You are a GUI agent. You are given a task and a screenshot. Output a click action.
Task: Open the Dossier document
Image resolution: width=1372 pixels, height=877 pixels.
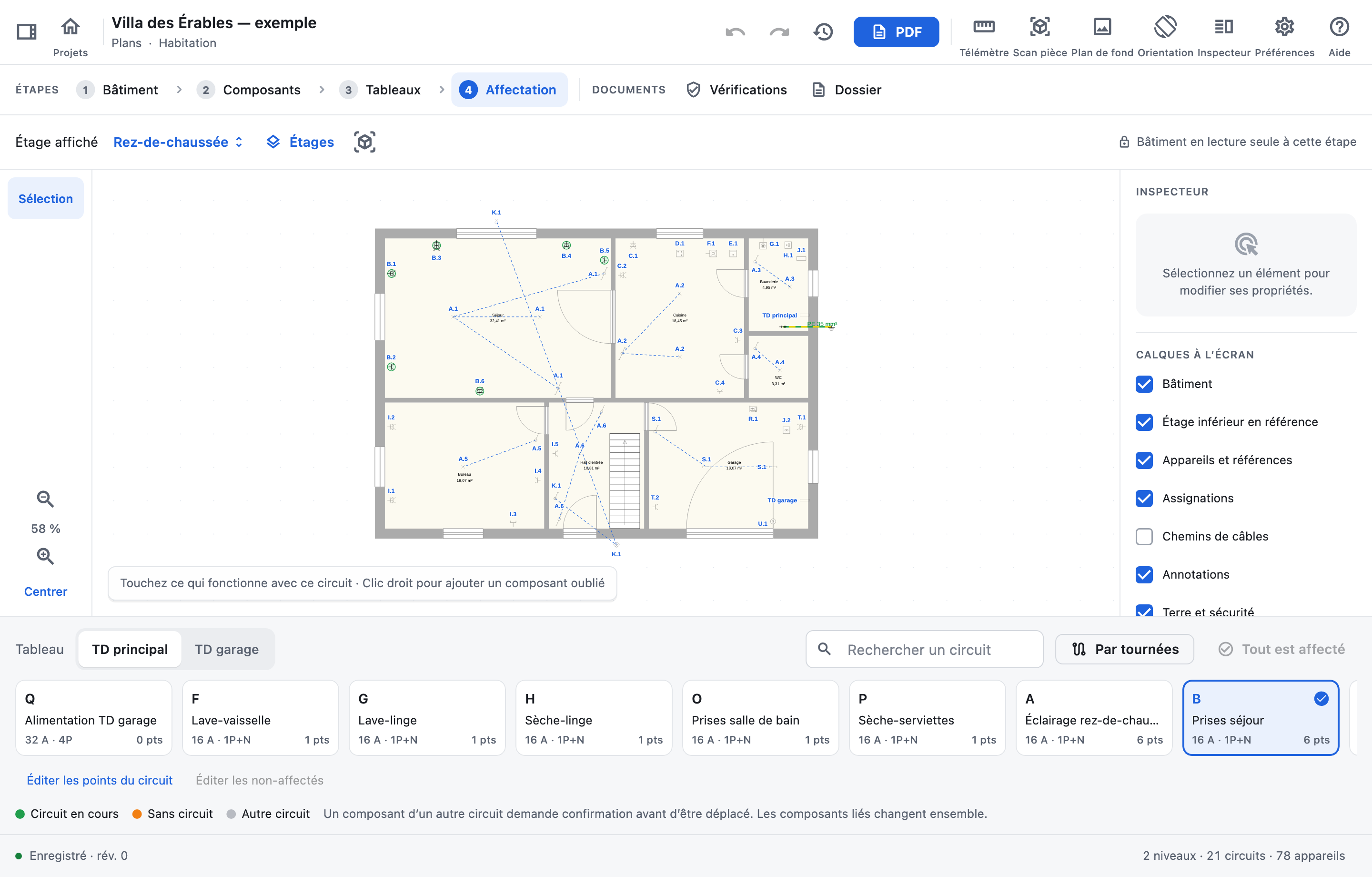tap(847, 90)
